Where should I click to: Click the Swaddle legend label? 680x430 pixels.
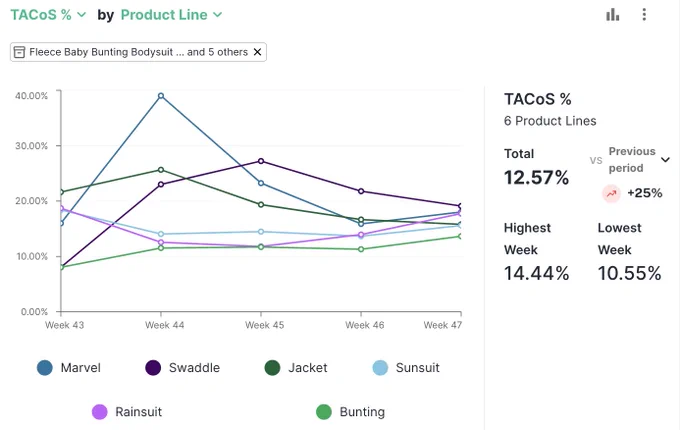(194, 368)
